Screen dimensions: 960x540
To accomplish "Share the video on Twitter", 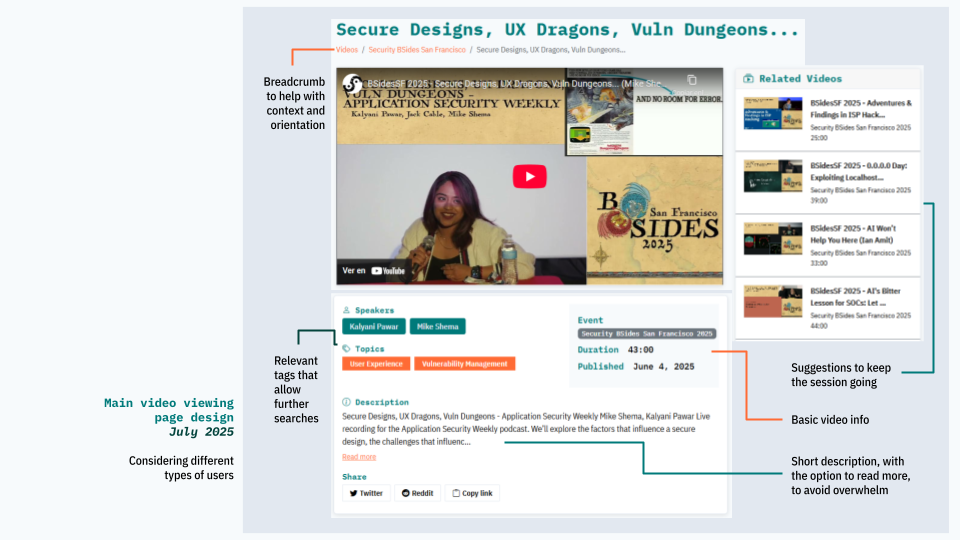I will pos(366,493).
